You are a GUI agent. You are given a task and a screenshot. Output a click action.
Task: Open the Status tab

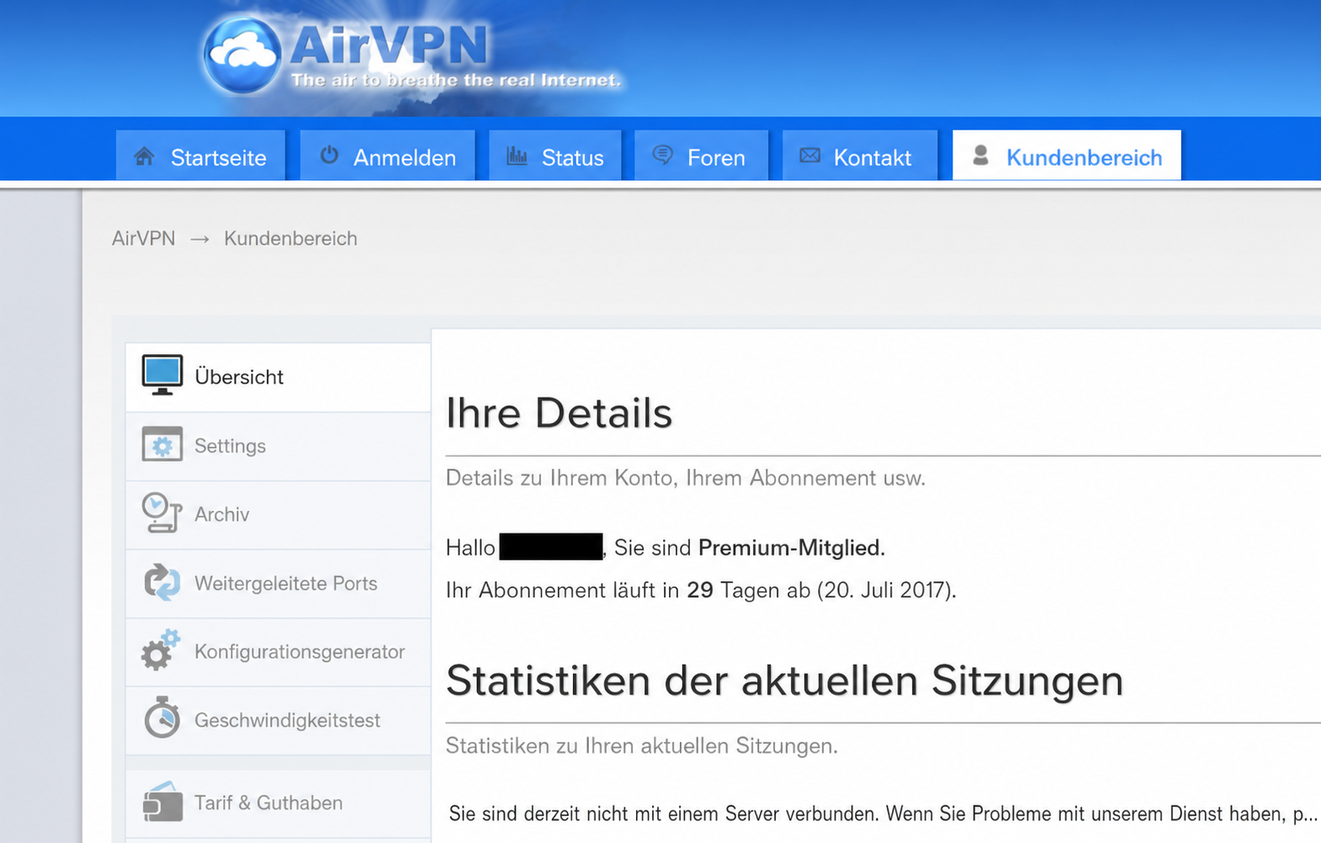[x=554, y=156]
